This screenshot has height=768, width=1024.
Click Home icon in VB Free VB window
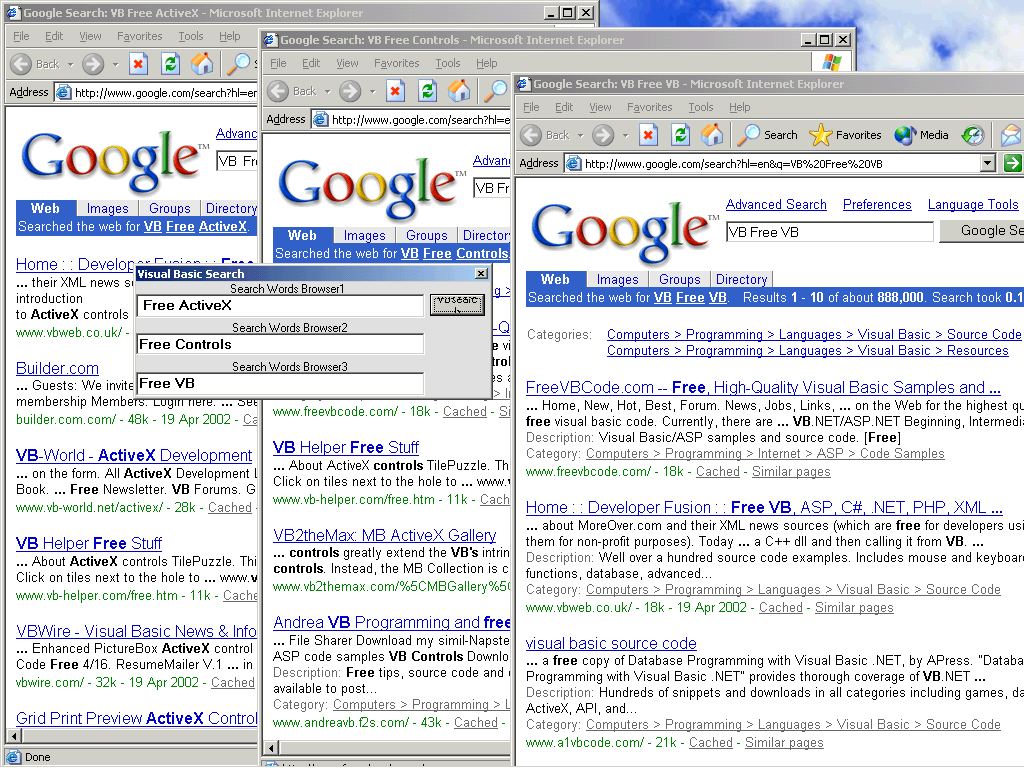coord(712,135)
